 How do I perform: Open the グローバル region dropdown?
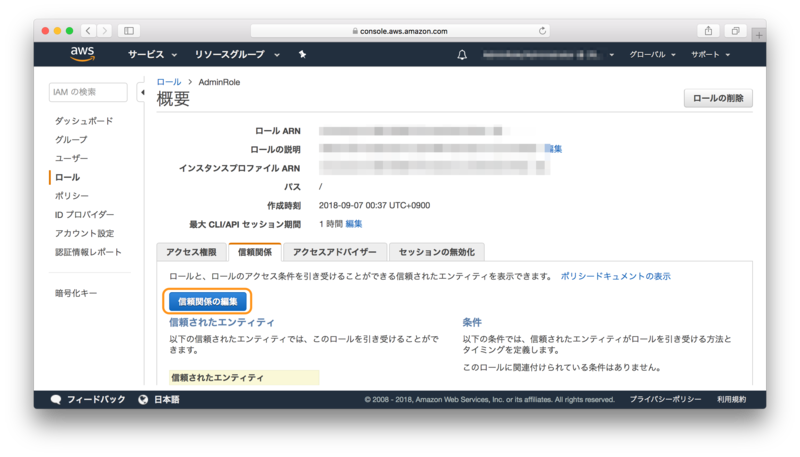(652, 55)
